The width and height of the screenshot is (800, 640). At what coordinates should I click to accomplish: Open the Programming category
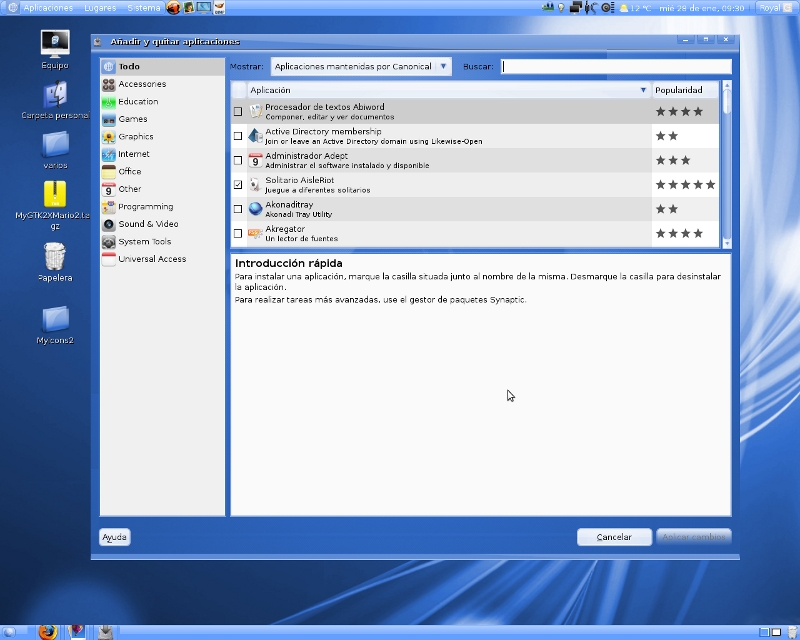point(162,207)
